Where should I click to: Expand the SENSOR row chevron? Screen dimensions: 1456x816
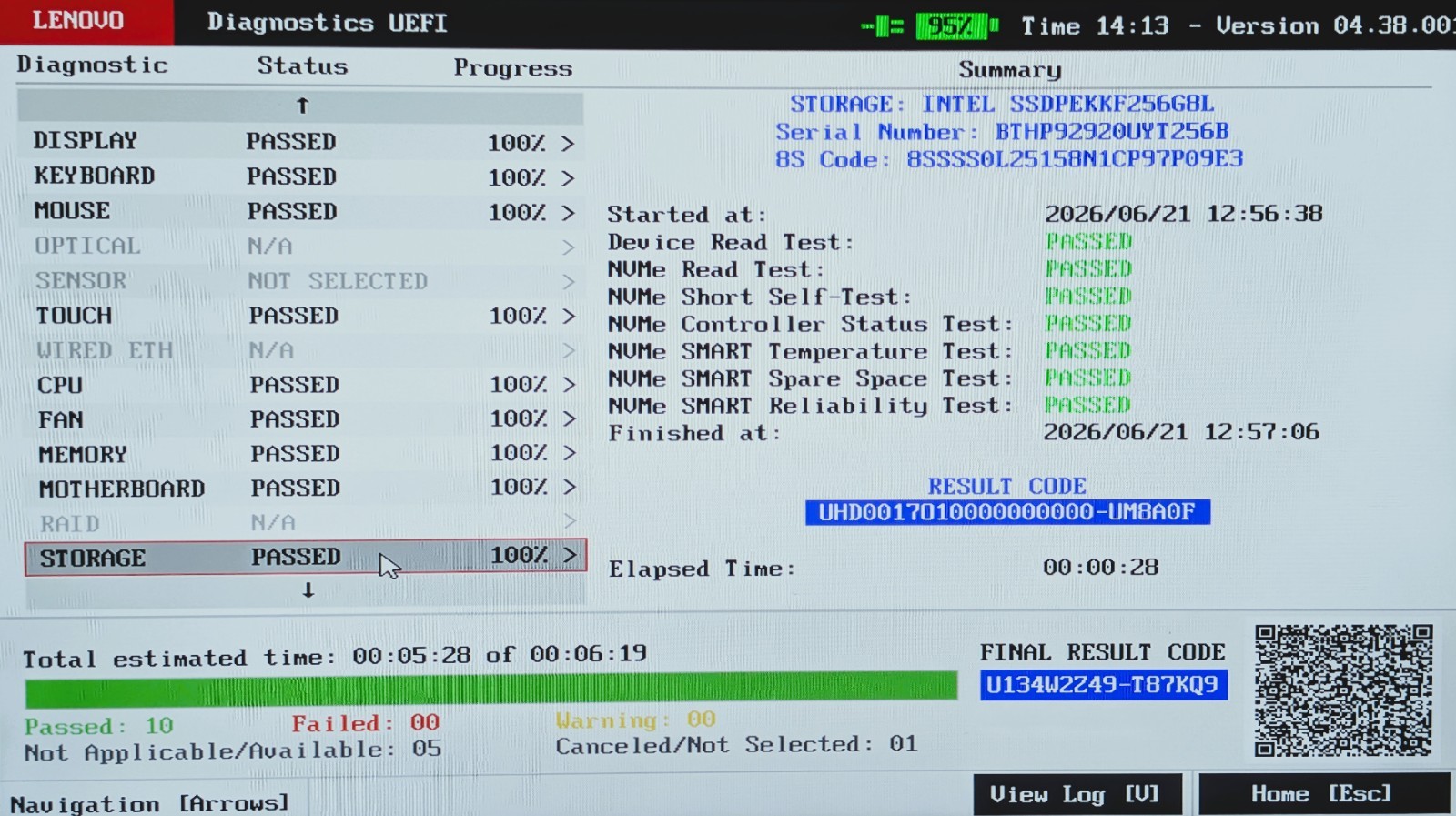point(569,282)
